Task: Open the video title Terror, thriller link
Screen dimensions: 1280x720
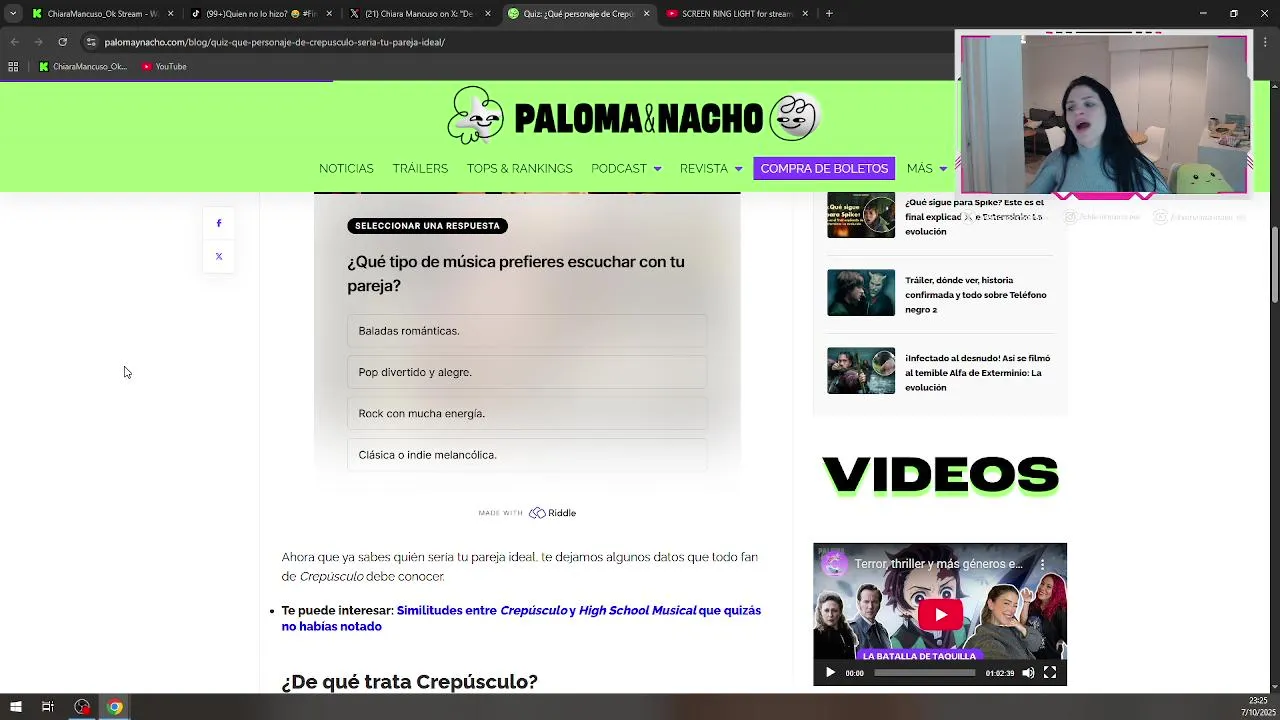Action: pyautogui.click(x=939, y=564)
